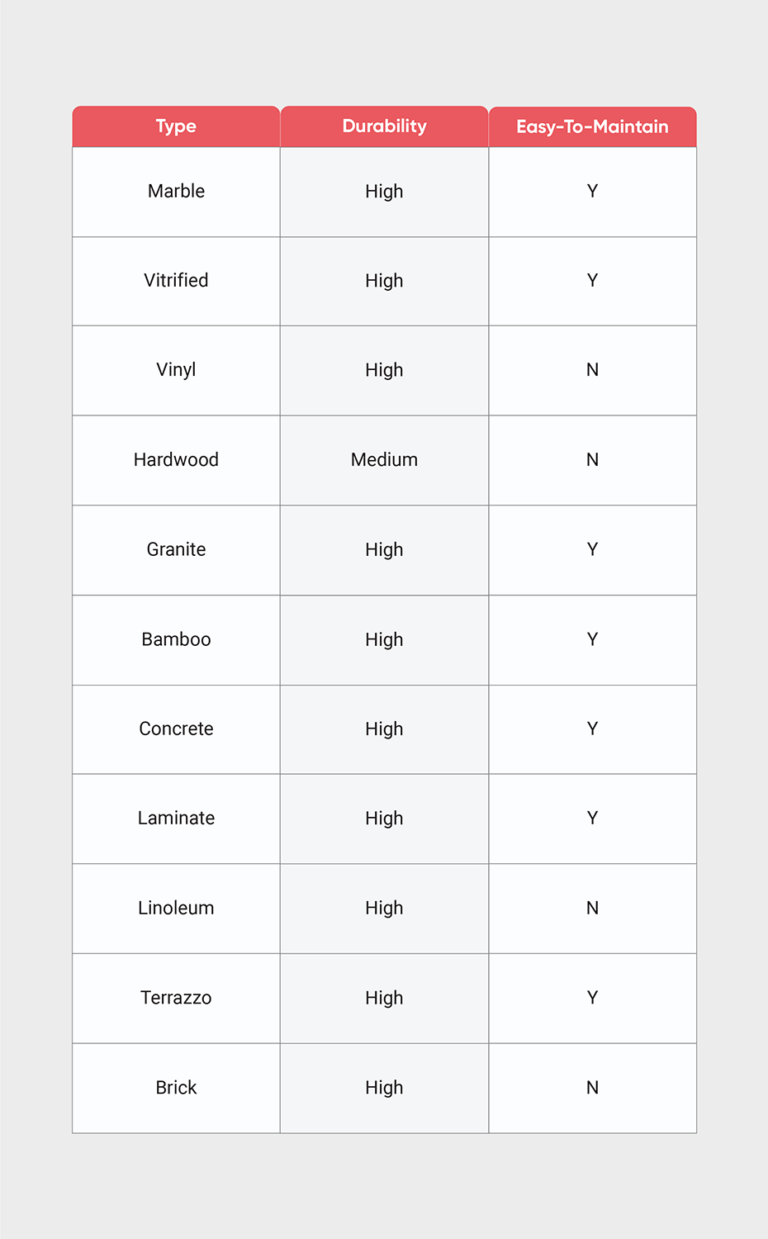The height and width of the screenshot is (1239, 768).
Task: Select the Linoleum cell
Action: pyautogui.click(x=176, y=908)
